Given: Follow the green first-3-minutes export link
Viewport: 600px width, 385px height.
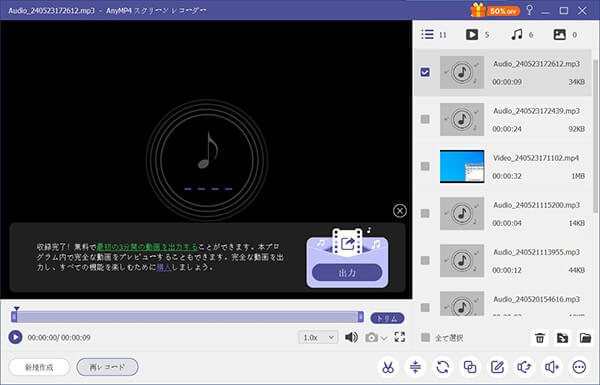Looking at the screenshot, I should [147, 246].
